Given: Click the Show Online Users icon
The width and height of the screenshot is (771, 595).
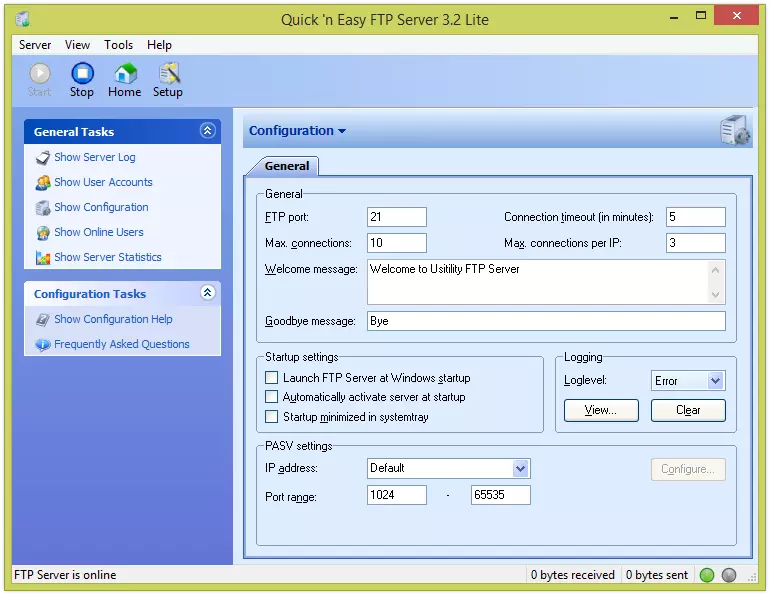Looking at the screenshot, I should pyautogui.click(x=43, y=233).
